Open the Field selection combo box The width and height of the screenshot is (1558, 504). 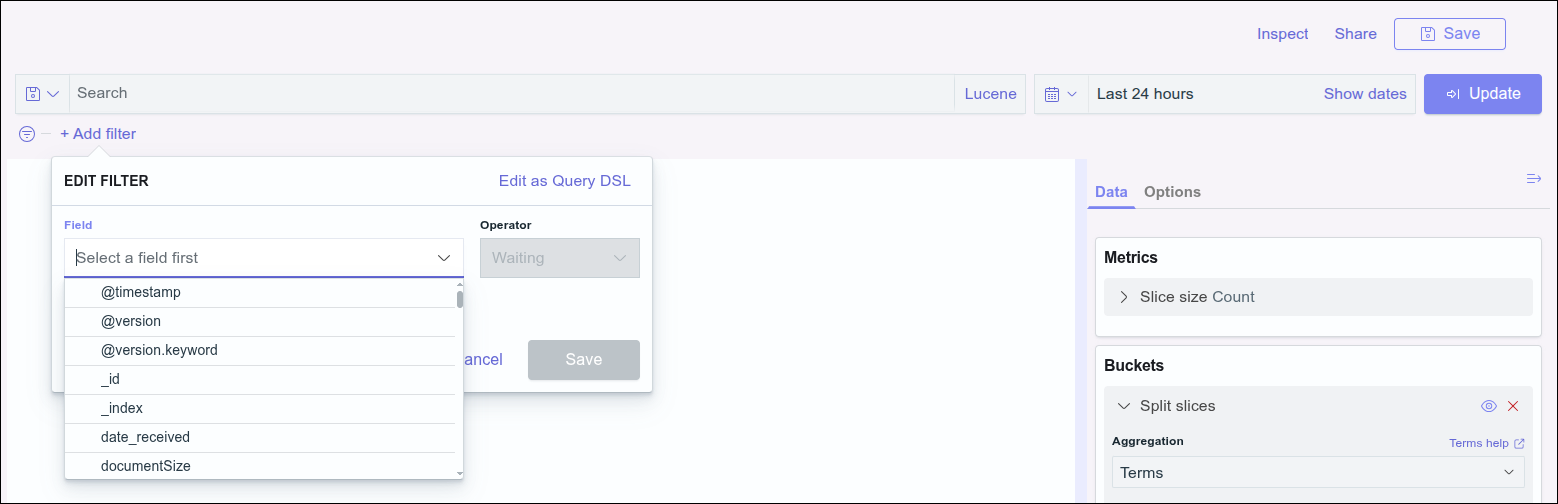pyautogui.click(x=263, y=258)
